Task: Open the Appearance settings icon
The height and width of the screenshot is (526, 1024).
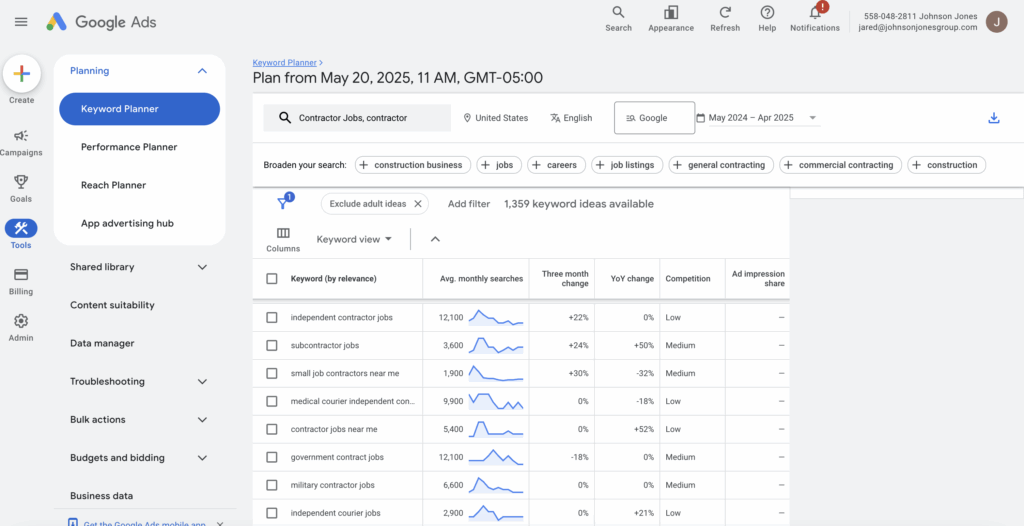Action: (x=671, y=18)
